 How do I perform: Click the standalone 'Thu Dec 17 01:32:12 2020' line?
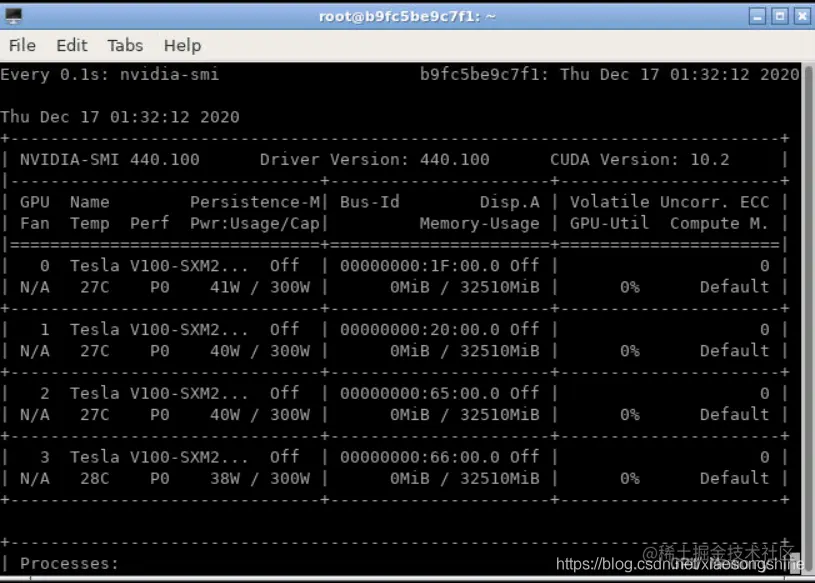coord(120,117)
